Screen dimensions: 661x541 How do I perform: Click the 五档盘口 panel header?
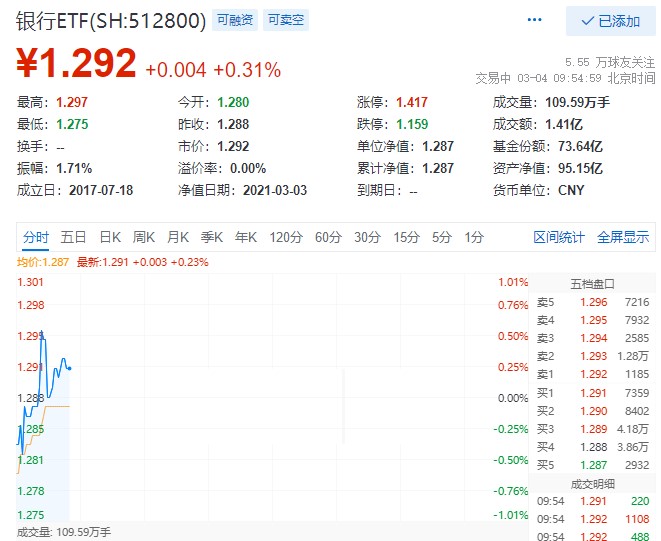click(x=592, y=284)
